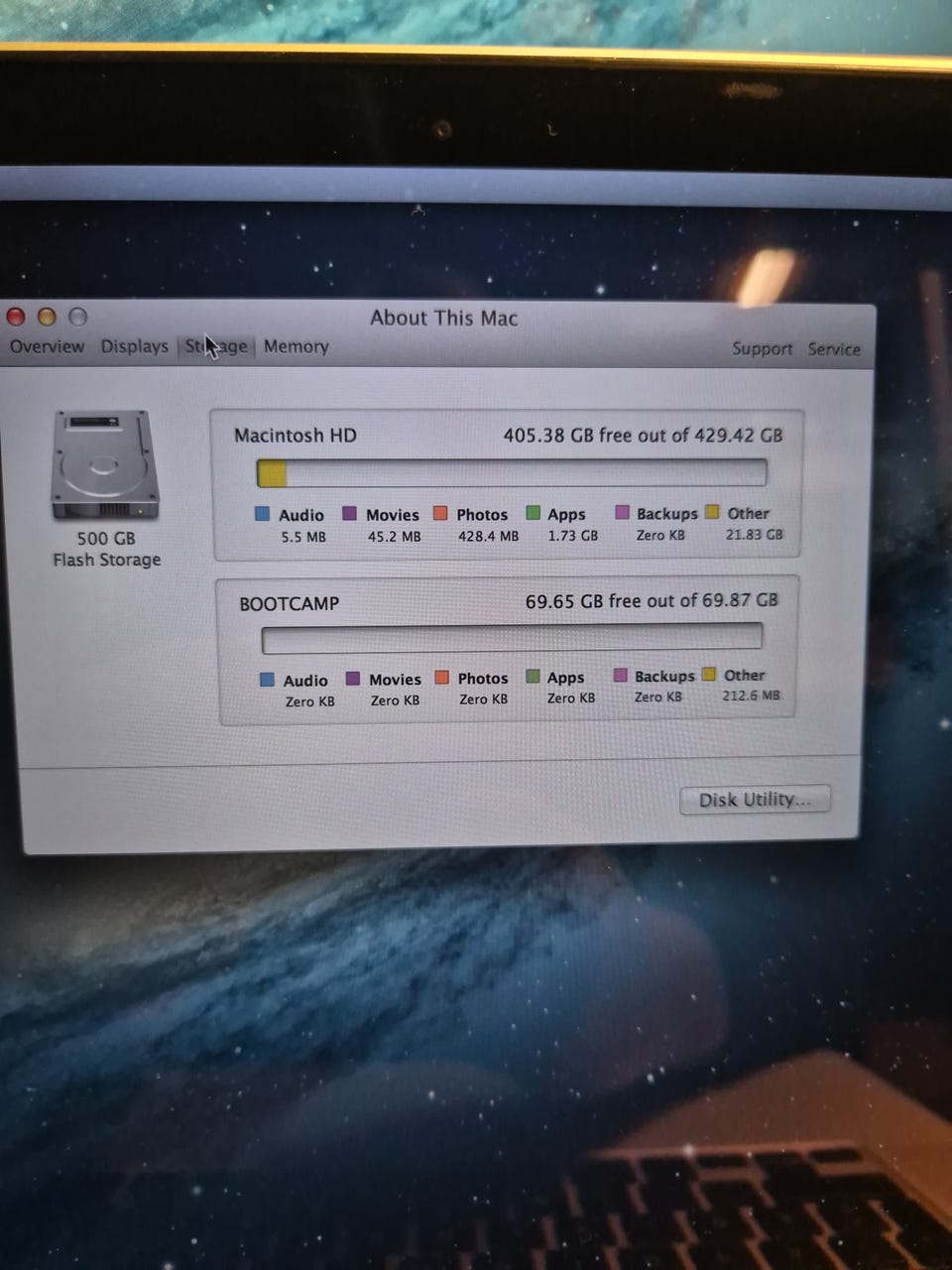
Task: Click BOOTCAMP blue Audio swatch
Action: pyautogui.click(x=267, y=680)
